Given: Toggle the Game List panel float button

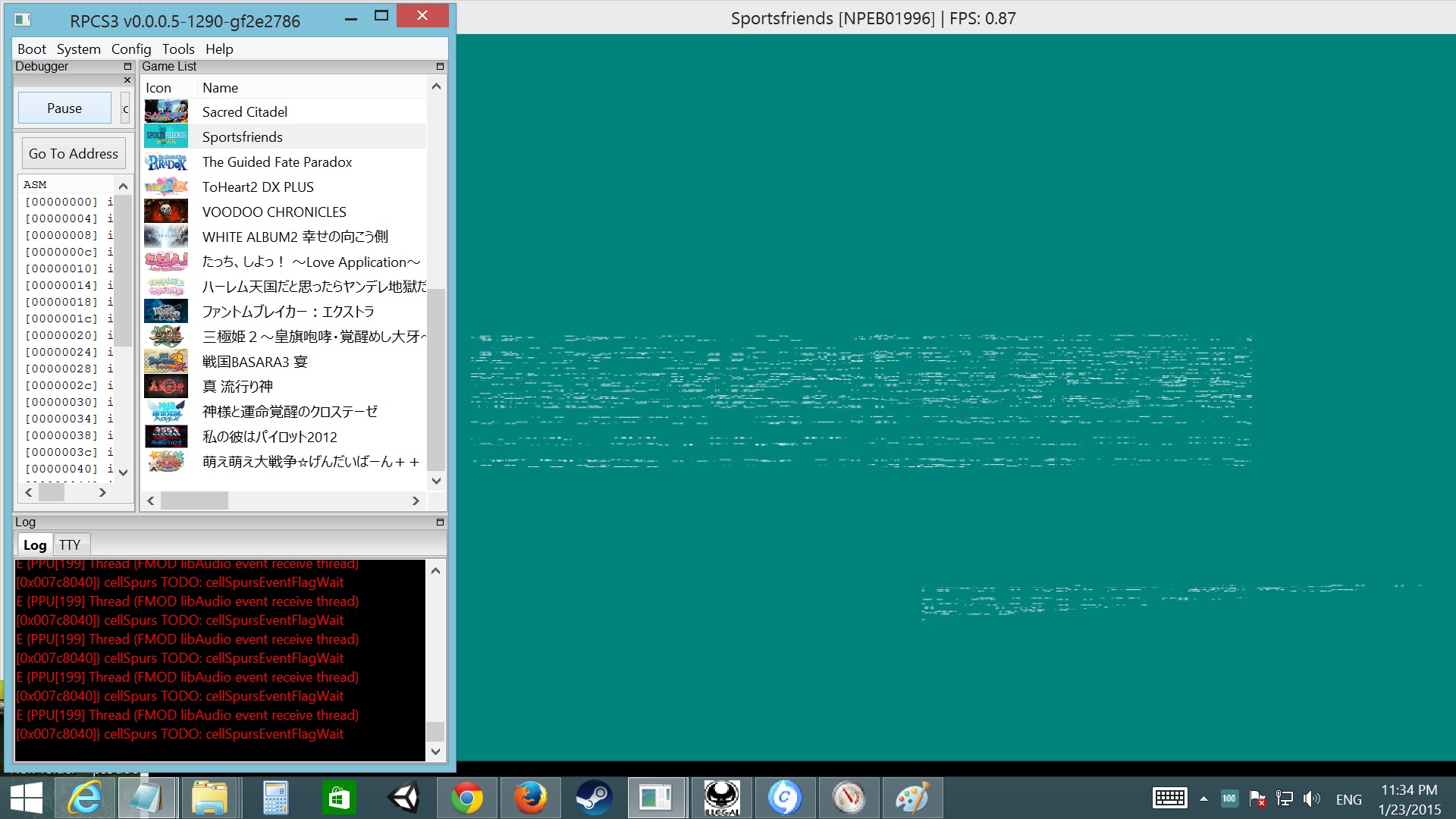Looking at the screenshot, I should (x=440, y=67).
